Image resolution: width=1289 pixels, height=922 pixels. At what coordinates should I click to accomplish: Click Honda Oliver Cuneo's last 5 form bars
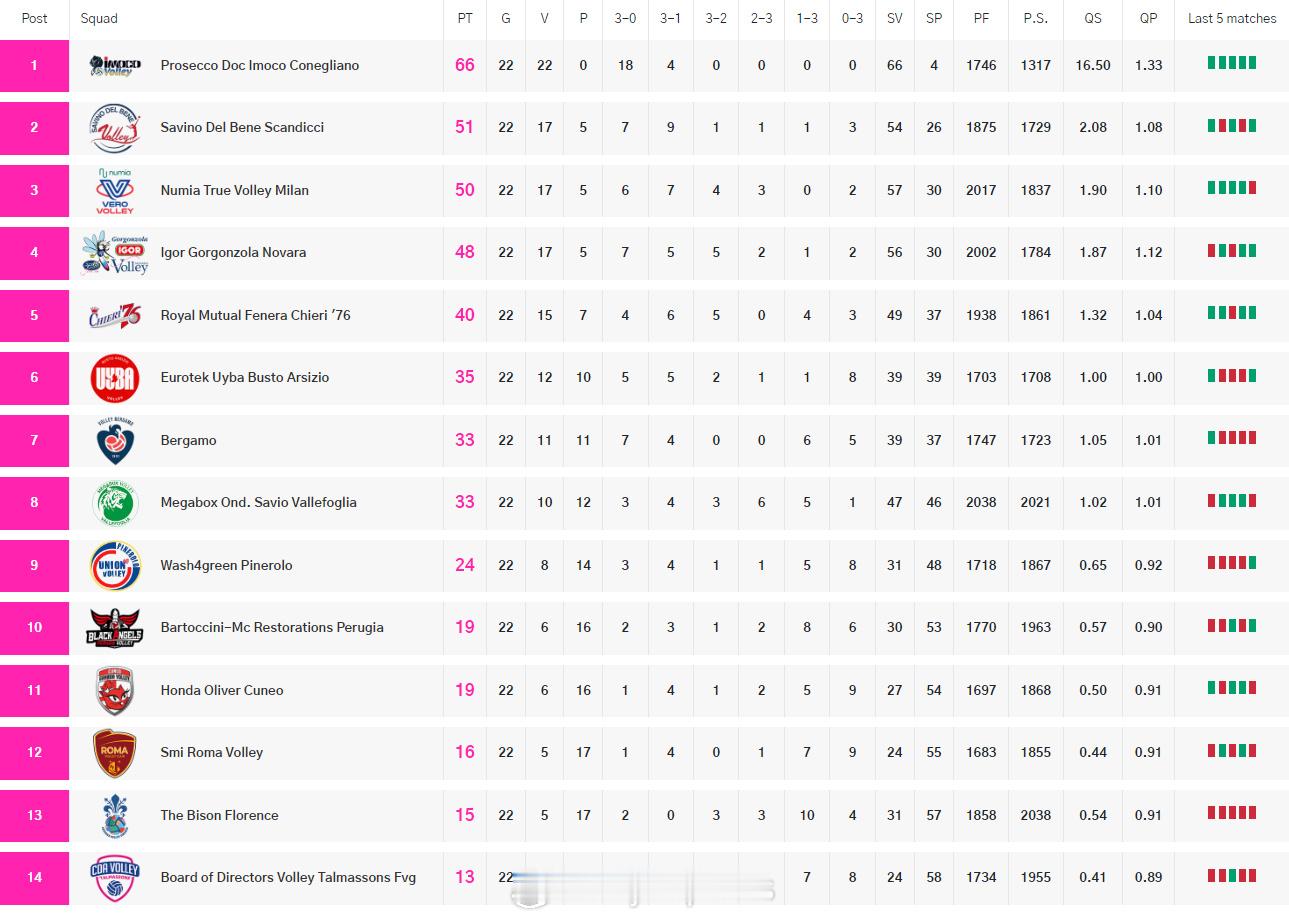pyautogui.click(x=1232, y=688)
